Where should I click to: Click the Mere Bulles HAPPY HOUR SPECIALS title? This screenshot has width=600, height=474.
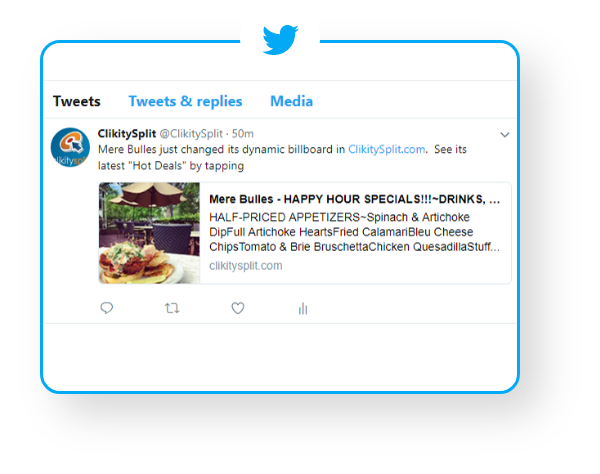(354, 199)
